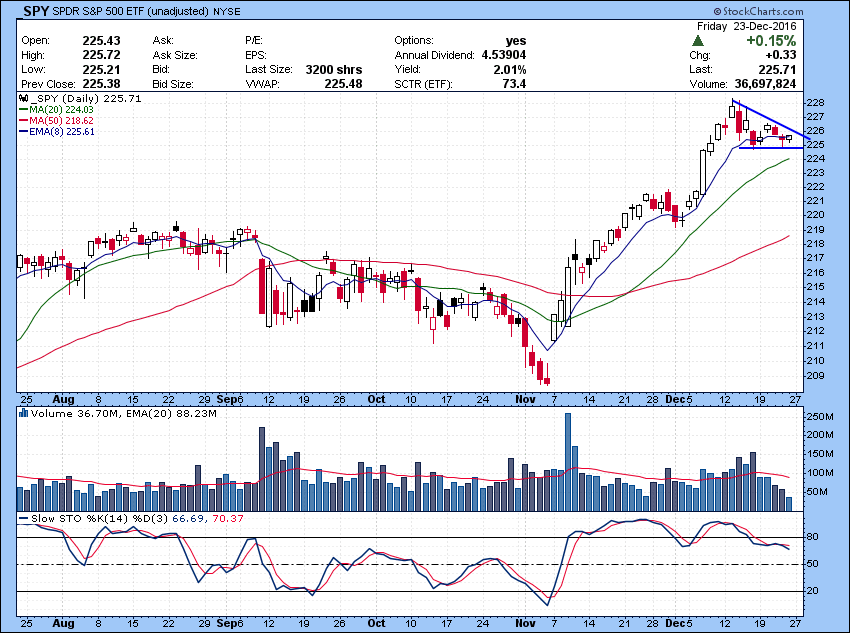This screenshot has height=633, width=850.
Task: Click the green up-triangle change indicator
Action: [698, 41]
